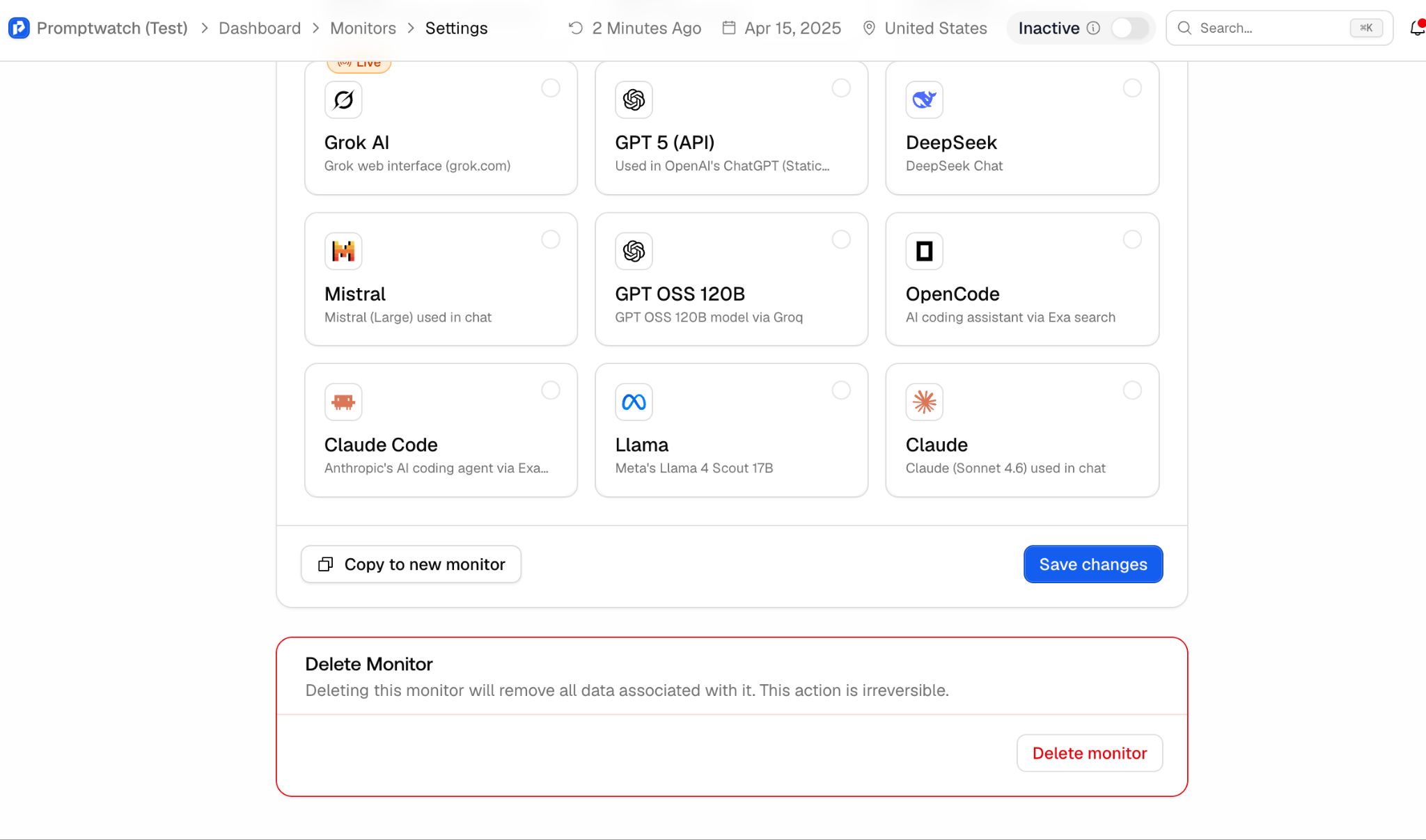
Task: Click the Claude Code title text
Action: (x=381, y=445)
